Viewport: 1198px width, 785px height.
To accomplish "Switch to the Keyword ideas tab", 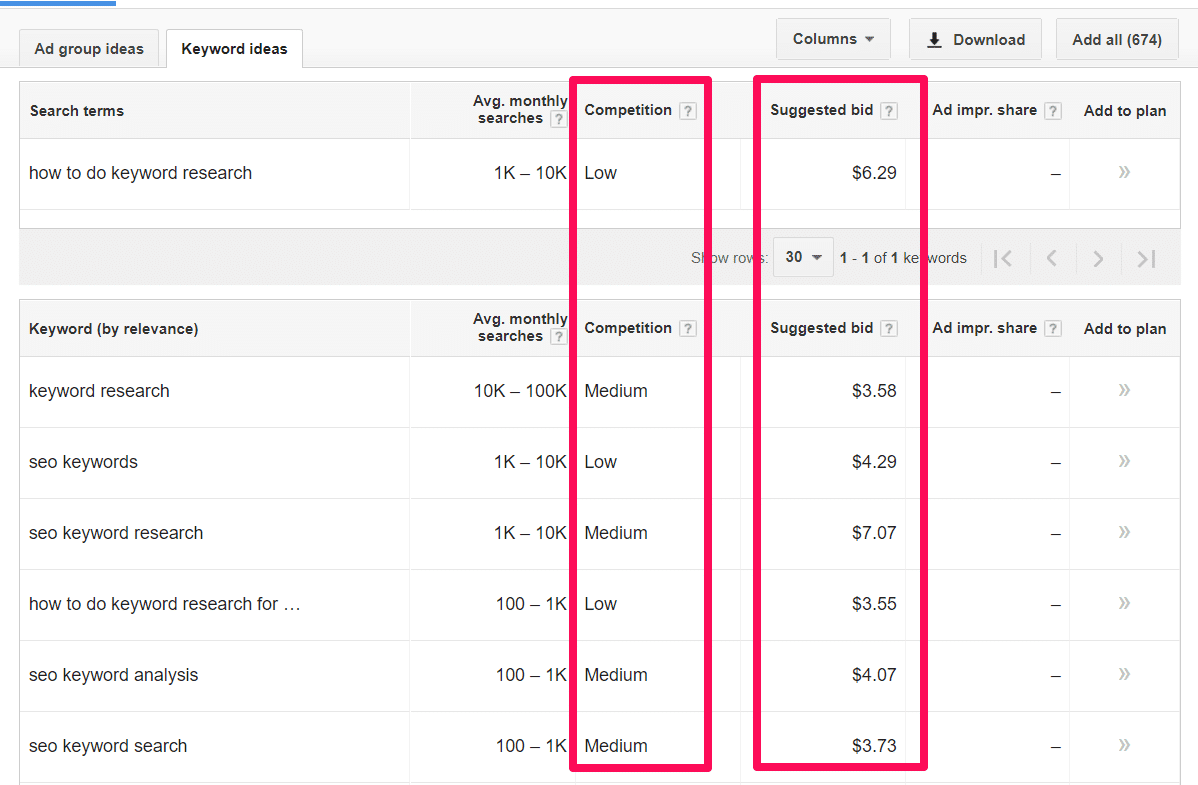I will click(233, 48).
